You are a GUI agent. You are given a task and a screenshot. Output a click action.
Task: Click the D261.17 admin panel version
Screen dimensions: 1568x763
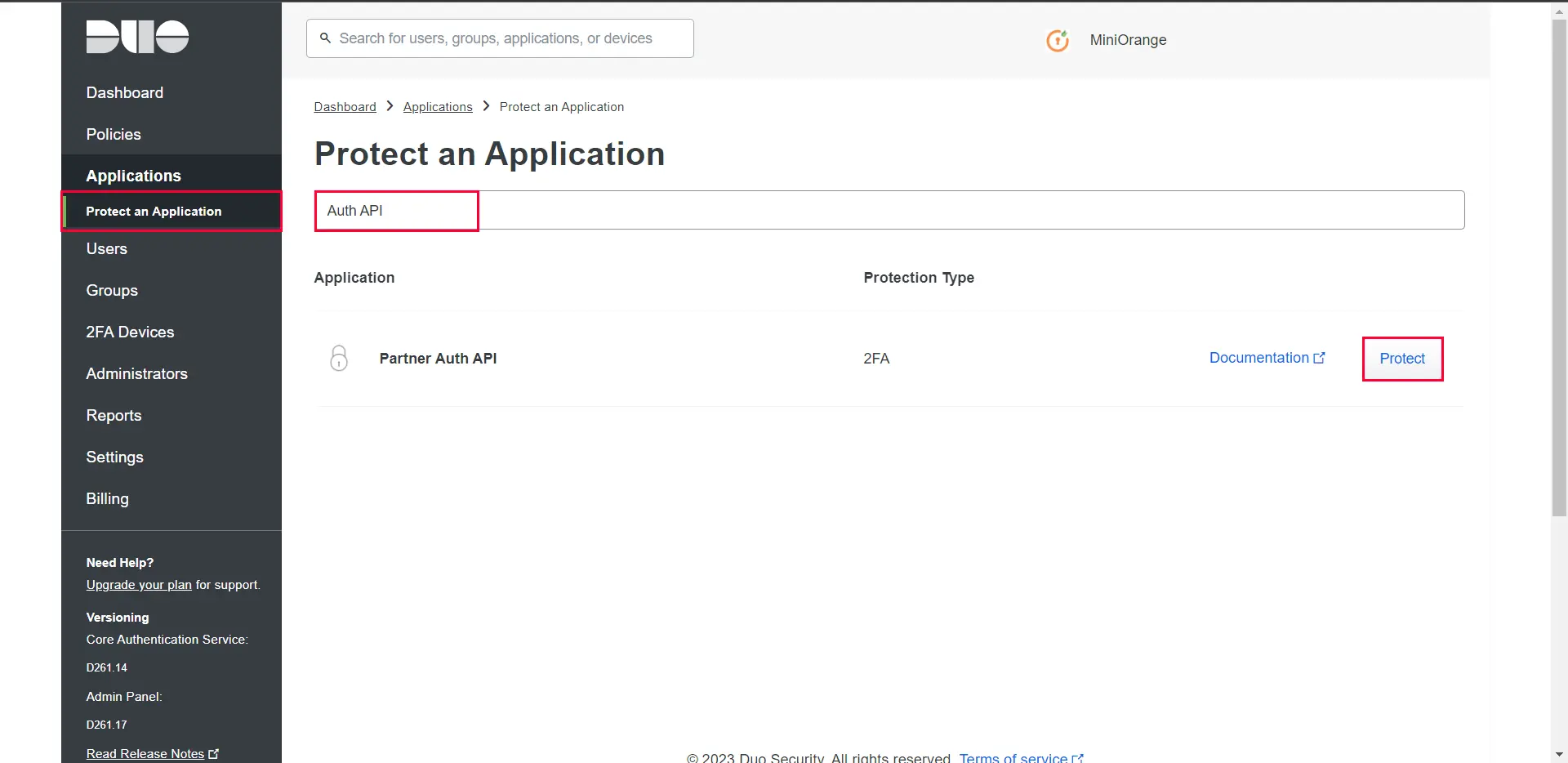tap(107, 725)
